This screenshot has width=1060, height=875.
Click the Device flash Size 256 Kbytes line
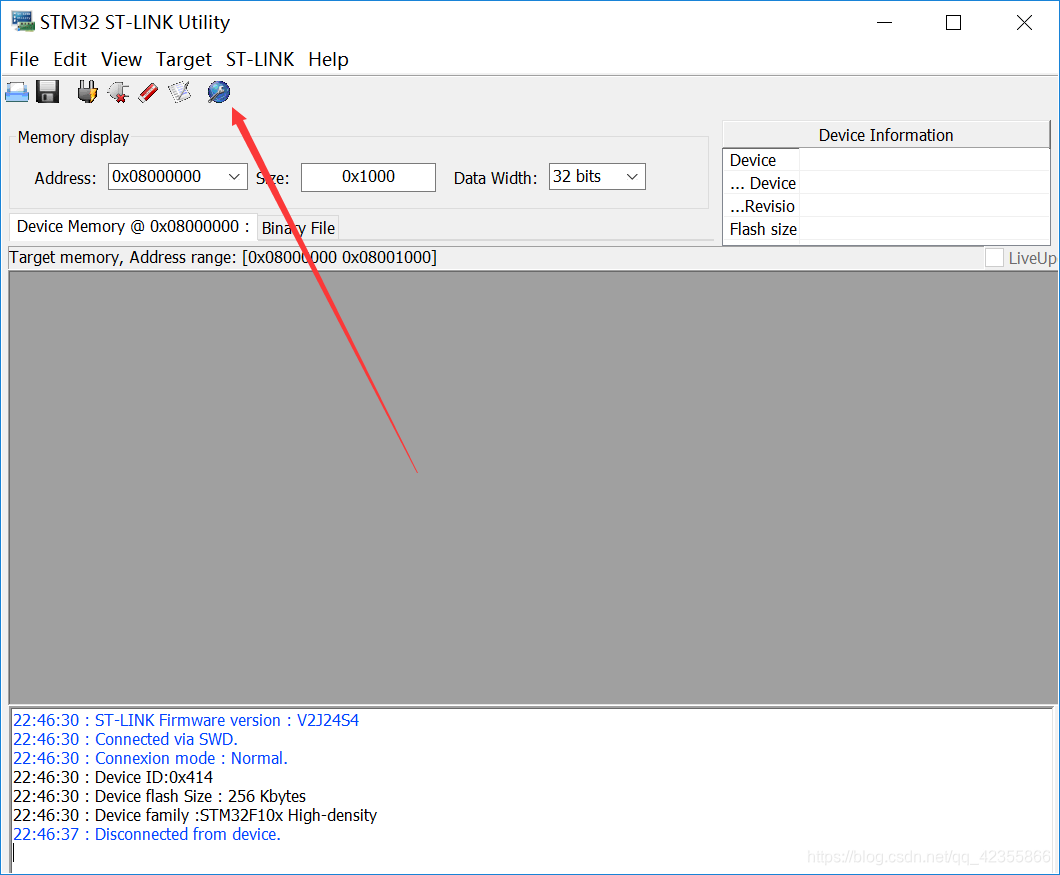tap(160, 796)
